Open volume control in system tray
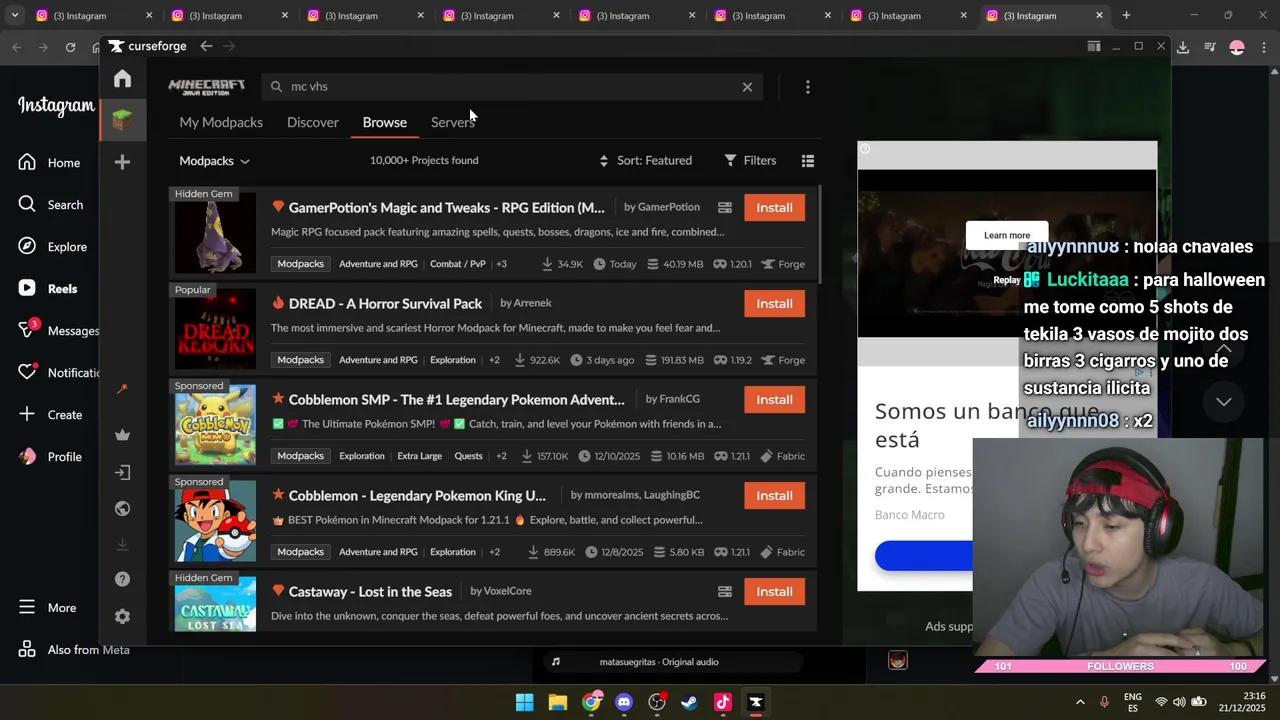 1180,702
